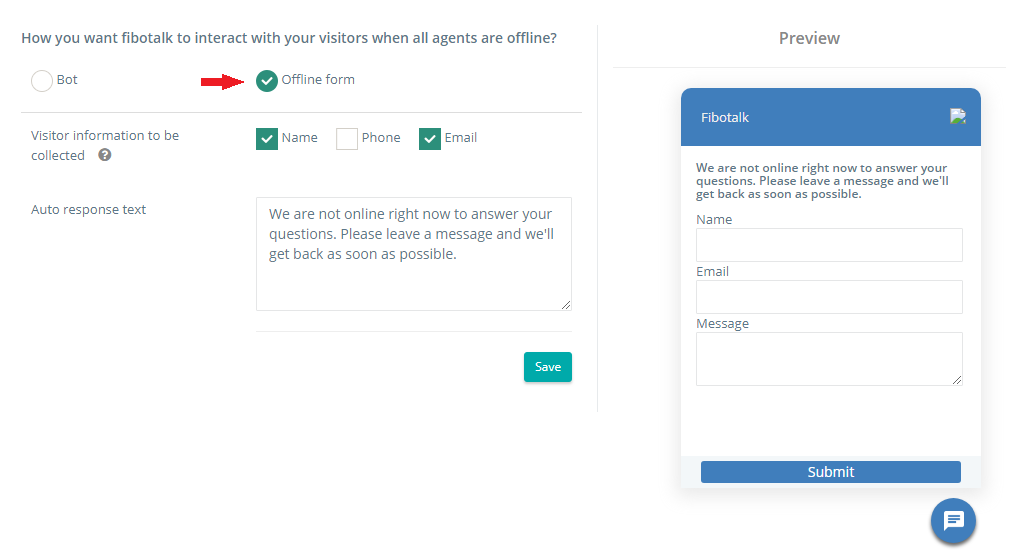
Task: Click the Message box resize handle
Action: (957, 380)
